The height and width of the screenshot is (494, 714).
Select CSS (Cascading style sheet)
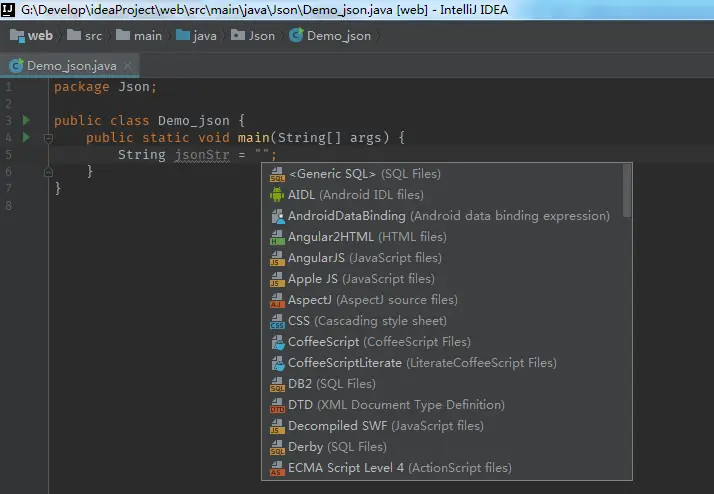(442, 321)
